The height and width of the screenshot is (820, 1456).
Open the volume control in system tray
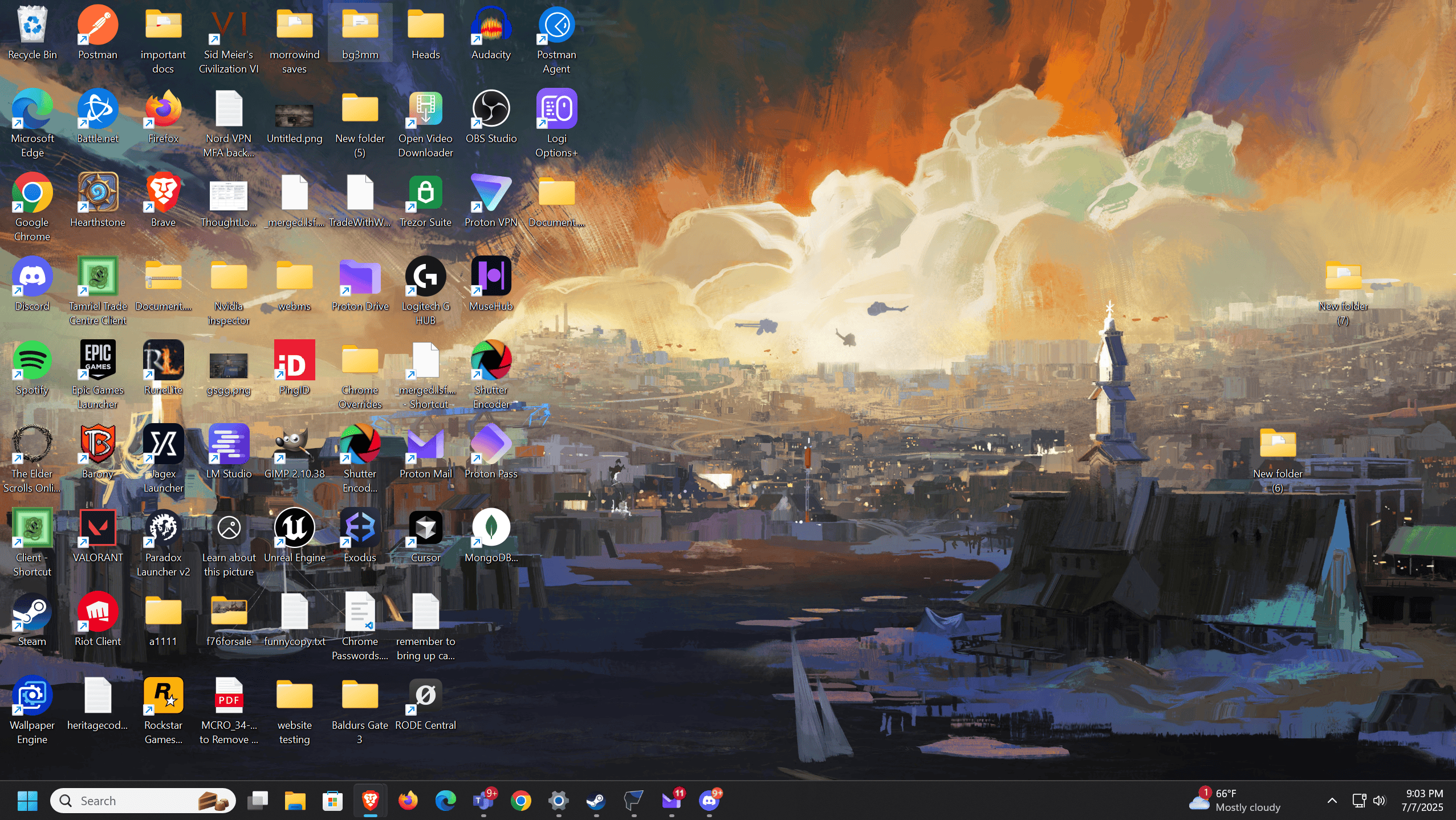click(x=1379, y=801)
